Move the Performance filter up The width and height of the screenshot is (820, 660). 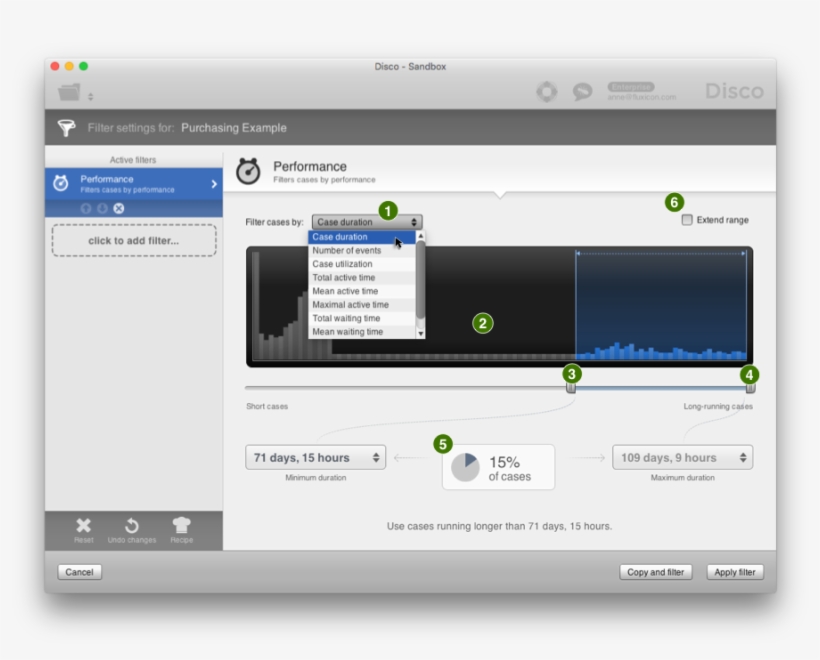(x=86, y=208)
